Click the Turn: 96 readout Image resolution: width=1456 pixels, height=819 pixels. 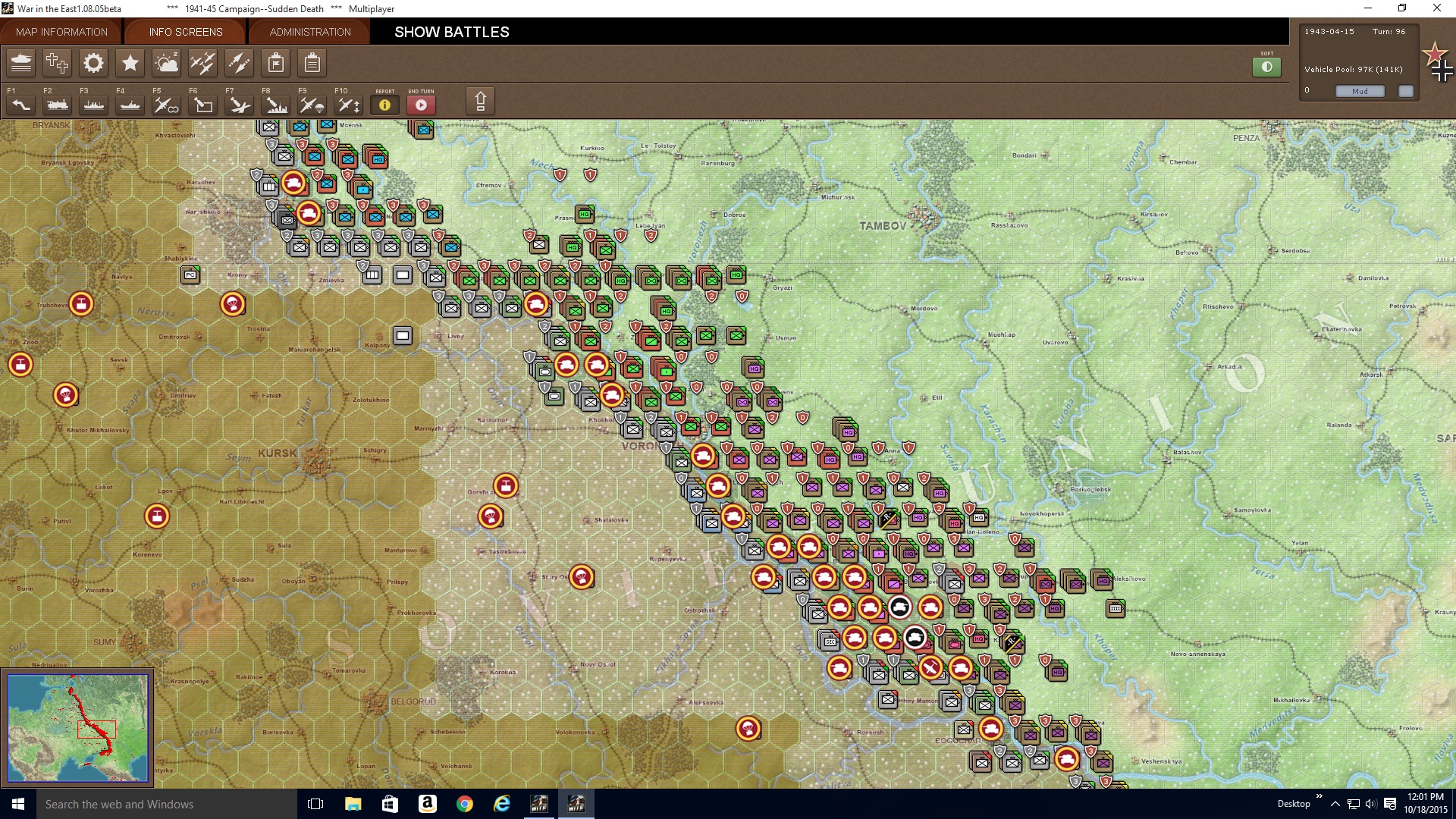1389,31
